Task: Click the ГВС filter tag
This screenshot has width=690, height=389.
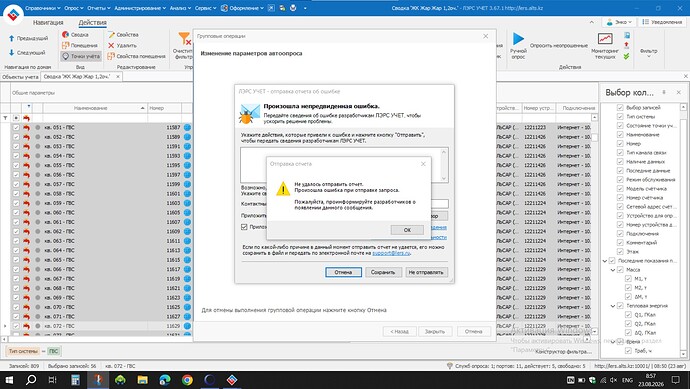Action: 53,351
